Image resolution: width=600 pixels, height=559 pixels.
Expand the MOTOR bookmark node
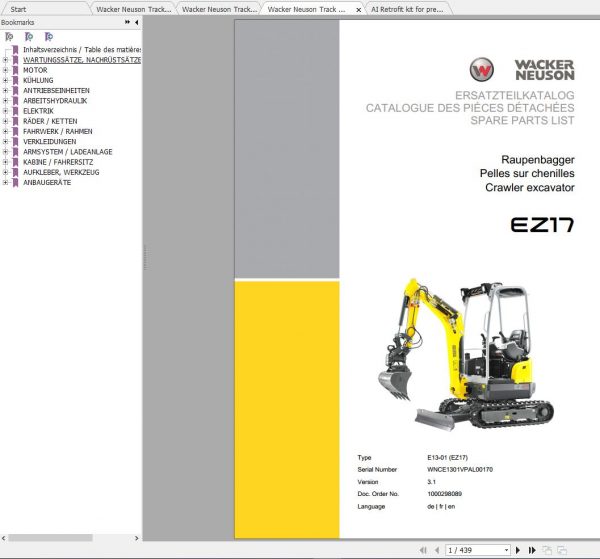point(5,70)
